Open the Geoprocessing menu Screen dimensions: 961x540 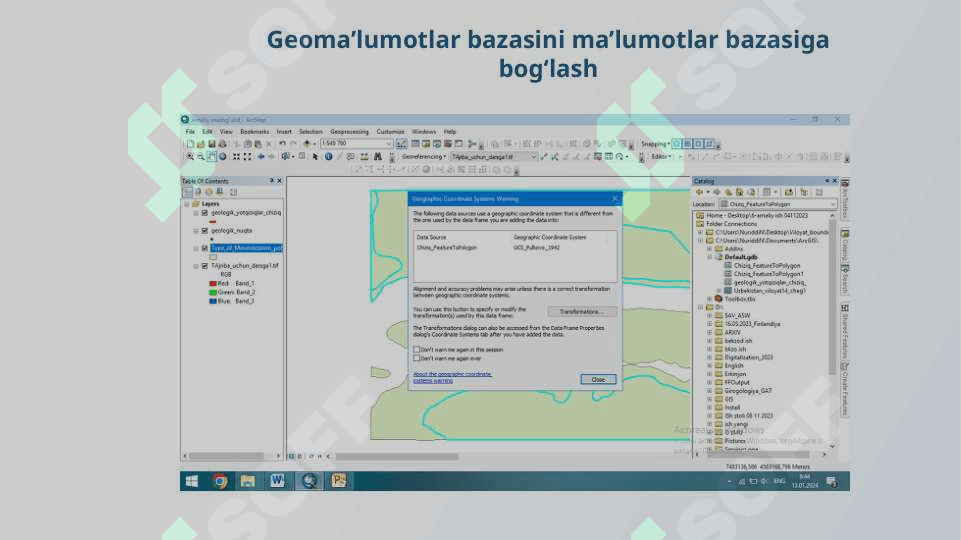point(349,131)
